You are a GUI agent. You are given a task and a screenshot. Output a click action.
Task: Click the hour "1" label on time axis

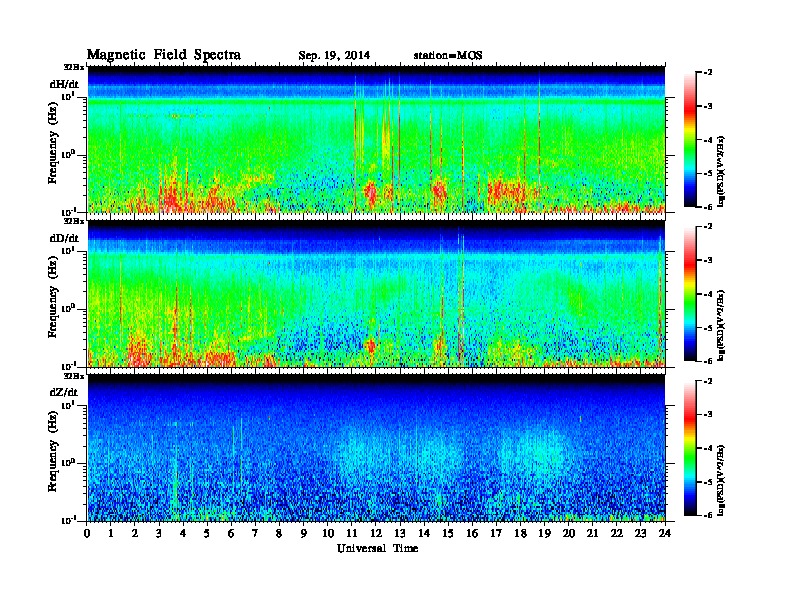click(111, 533)
